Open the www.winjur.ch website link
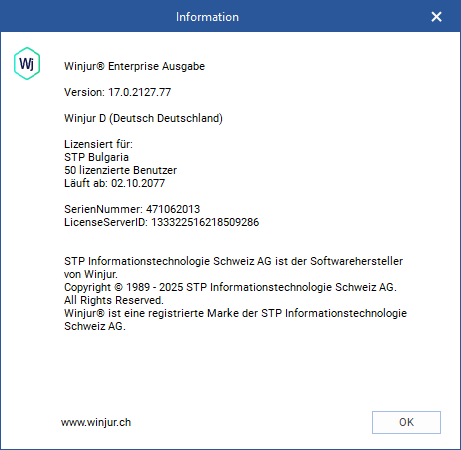 (x=96, y=422)
